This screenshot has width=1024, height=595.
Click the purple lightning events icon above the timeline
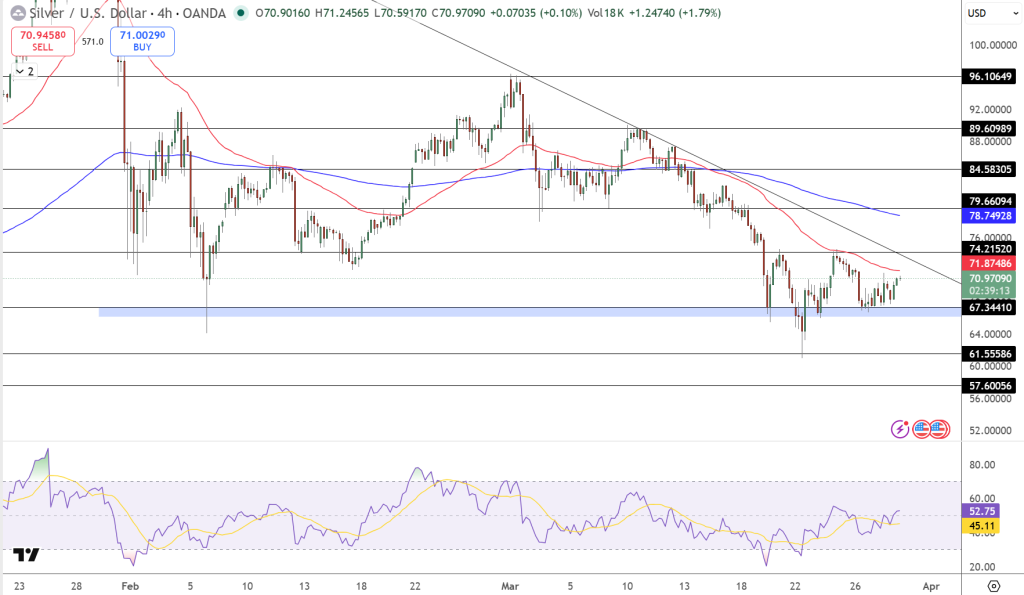coord(899,428)
